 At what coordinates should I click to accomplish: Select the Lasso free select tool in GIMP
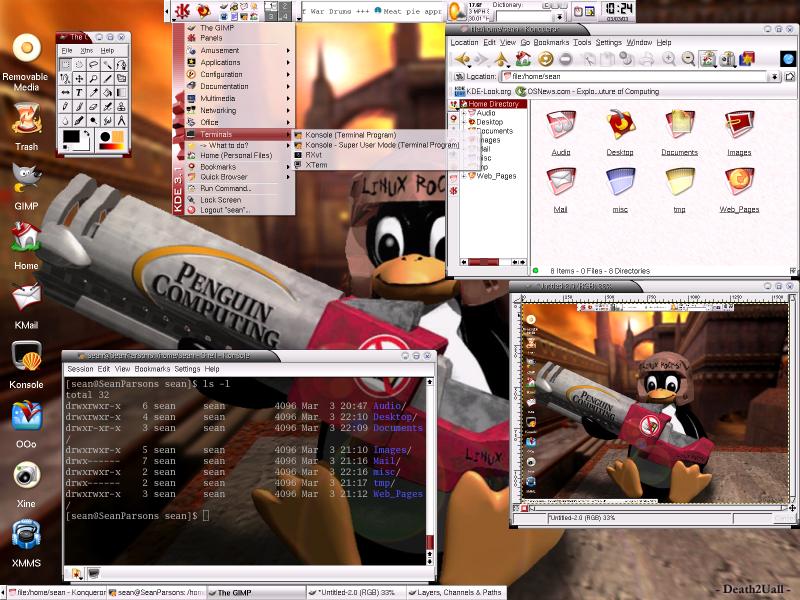(x=93, y=65)
